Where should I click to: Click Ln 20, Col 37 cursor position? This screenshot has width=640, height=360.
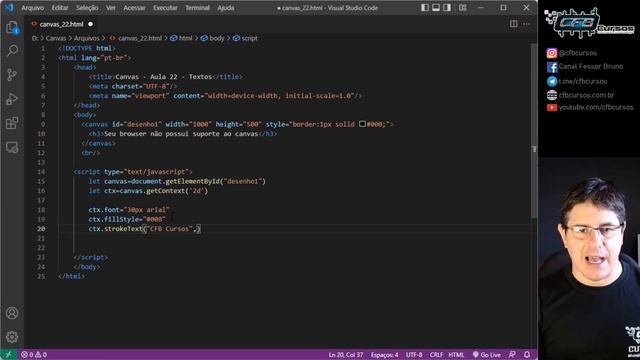346,355
